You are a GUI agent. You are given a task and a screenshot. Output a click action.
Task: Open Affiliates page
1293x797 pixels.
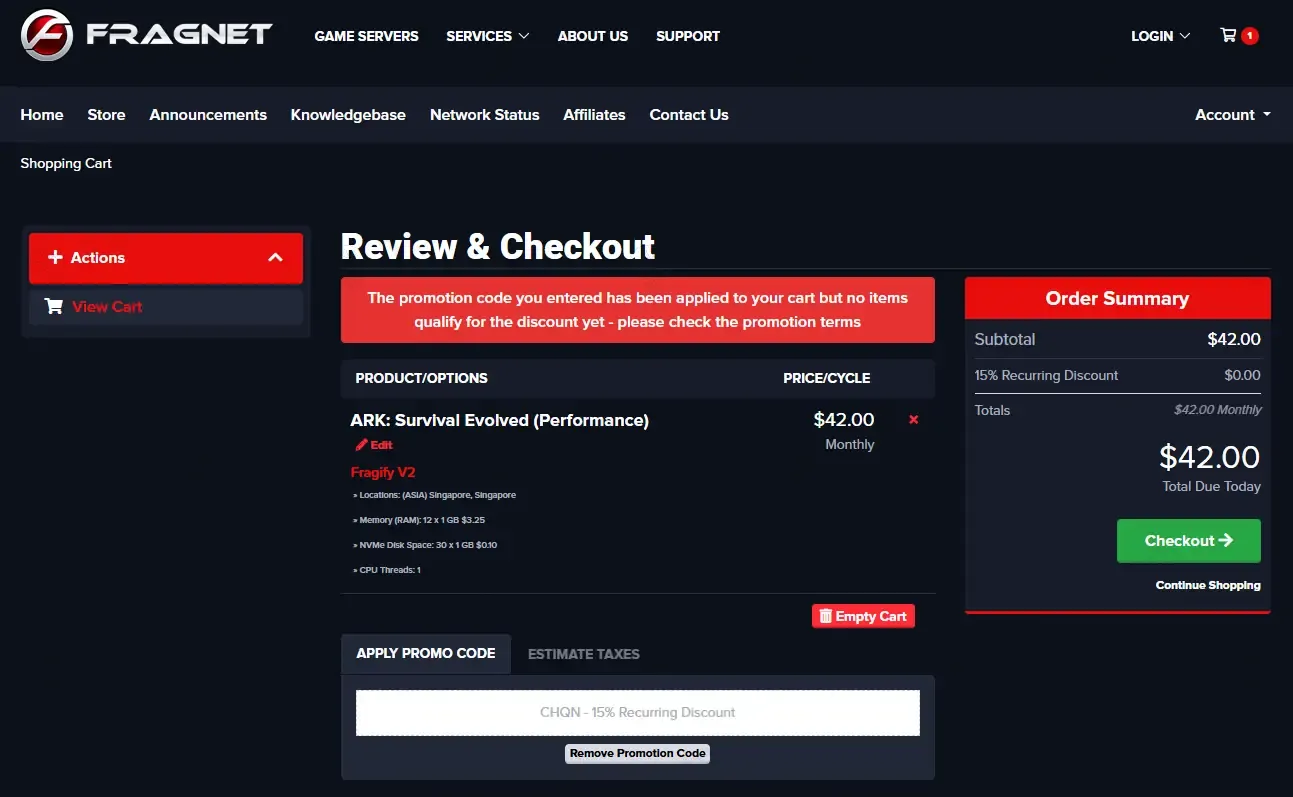pos(594,115)
